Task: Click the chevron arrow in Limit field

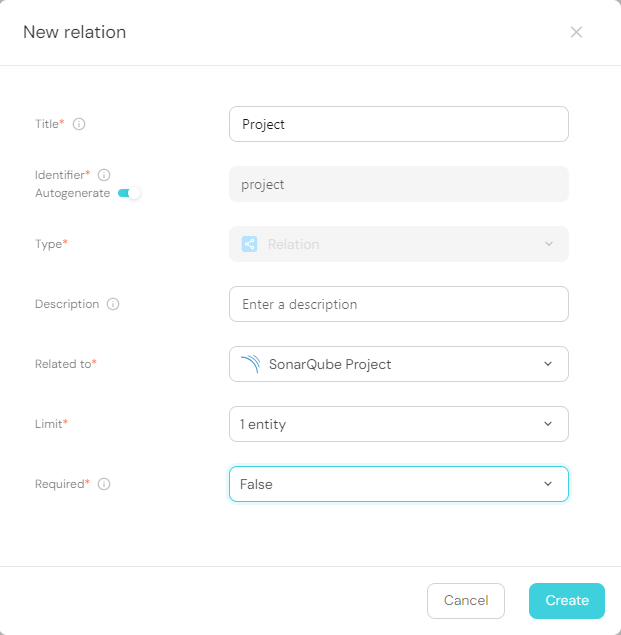Action: [548, 424]
